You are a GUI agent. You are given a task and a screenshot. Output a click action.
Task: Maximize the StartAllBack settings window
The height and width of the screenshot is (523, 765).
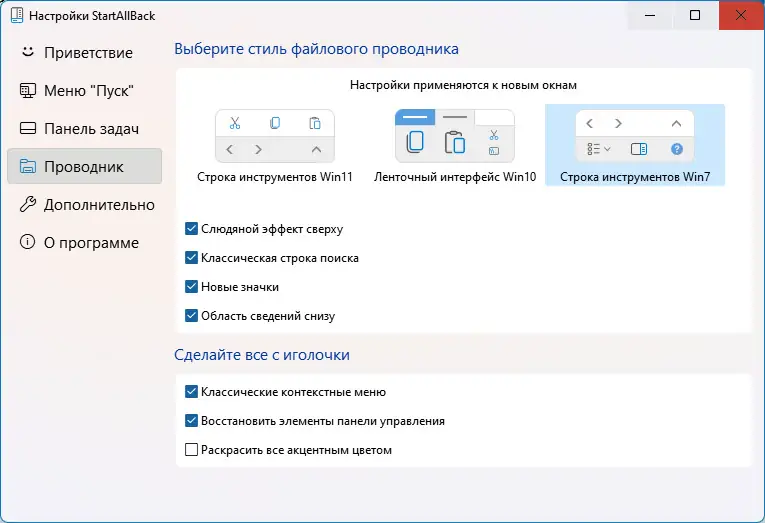pyautogui.click(x=695, y=15)
